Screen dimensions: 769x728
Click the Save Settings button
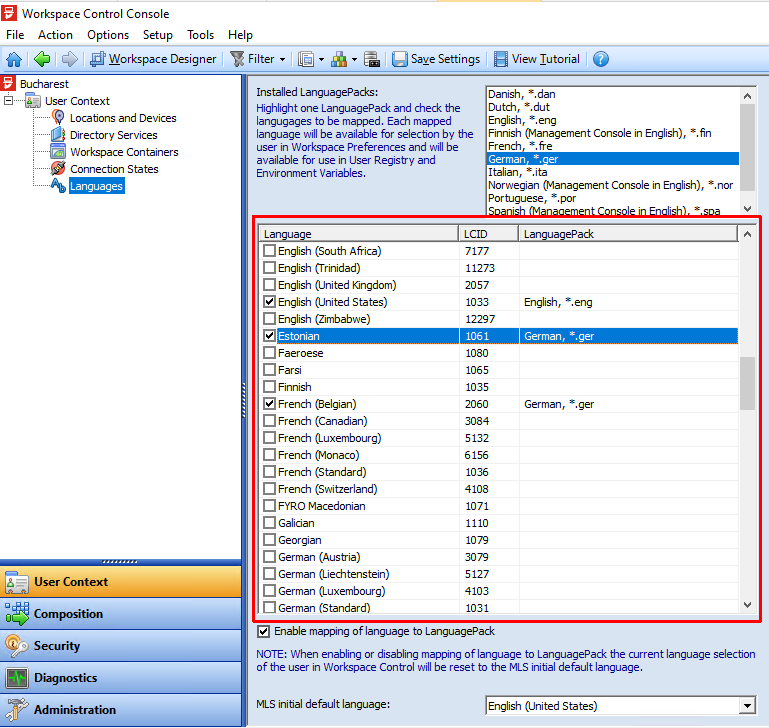[x=436, y=59]
